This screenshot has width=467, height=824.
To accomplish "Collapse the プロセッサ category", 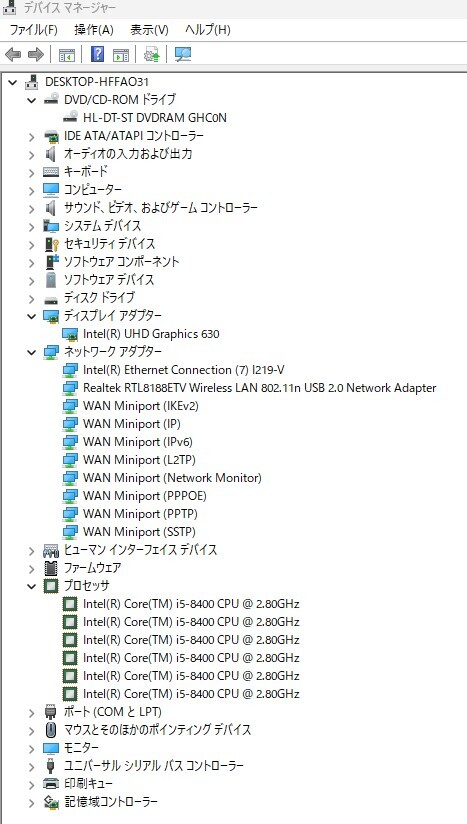I will (x=32, y=586).
